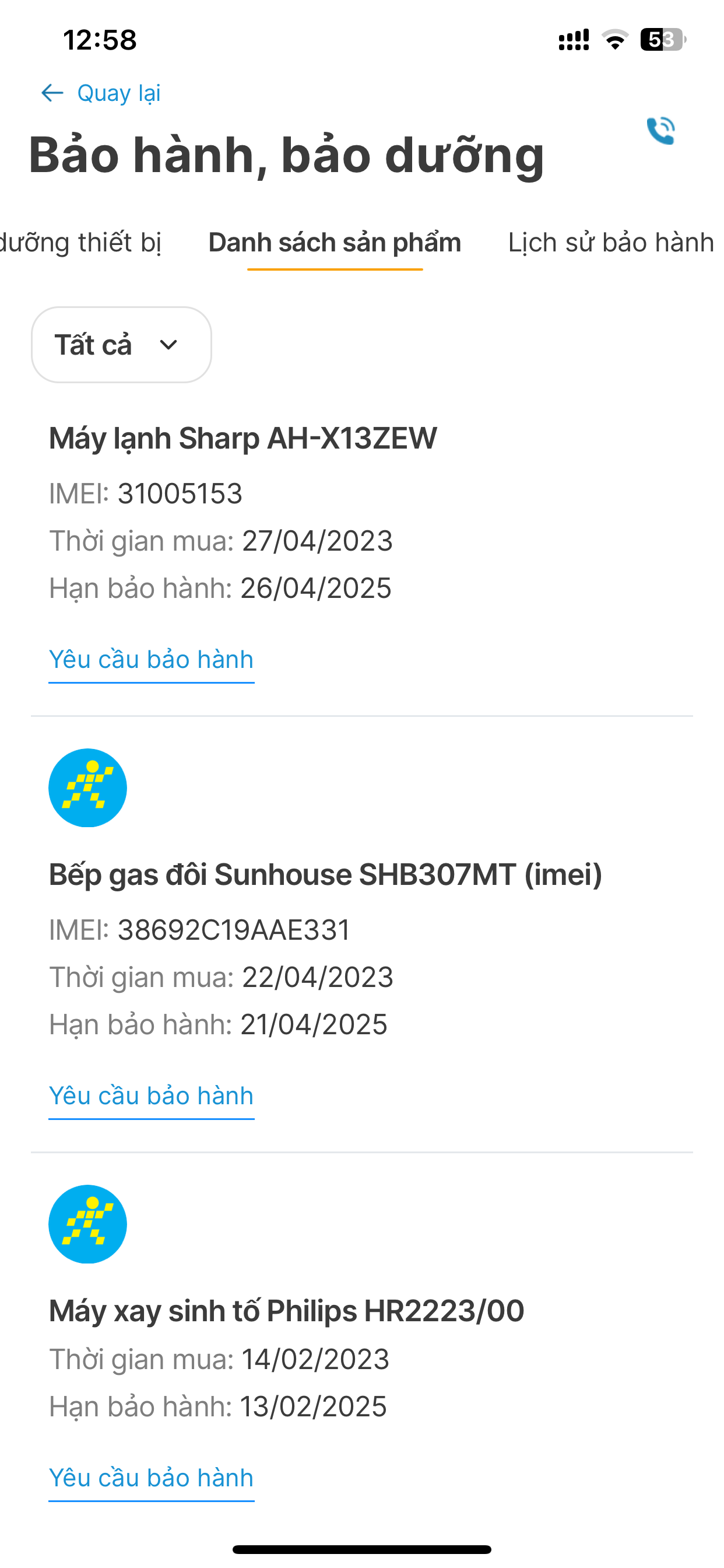Open 'Máy lạnh Sharp AH-X13ZEW' product title
Image resolution: width=724 pixels, height=1568 pixels.
[x=242, y=438]
